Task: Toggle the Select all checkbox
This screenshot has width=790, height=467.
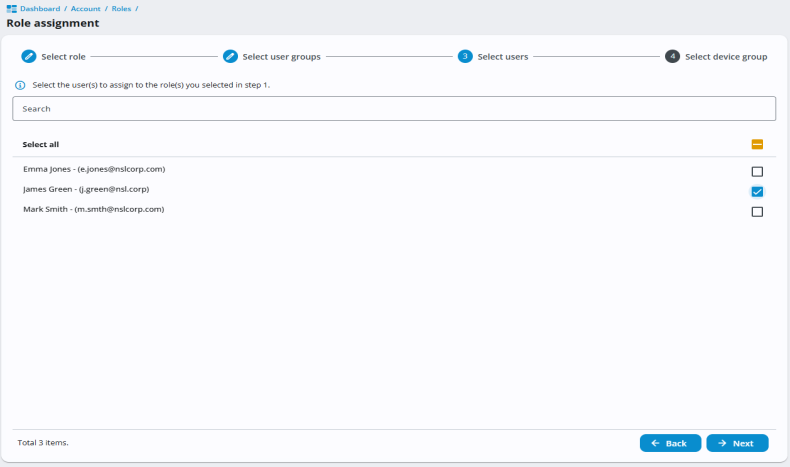Action: (x=757, y=144)
